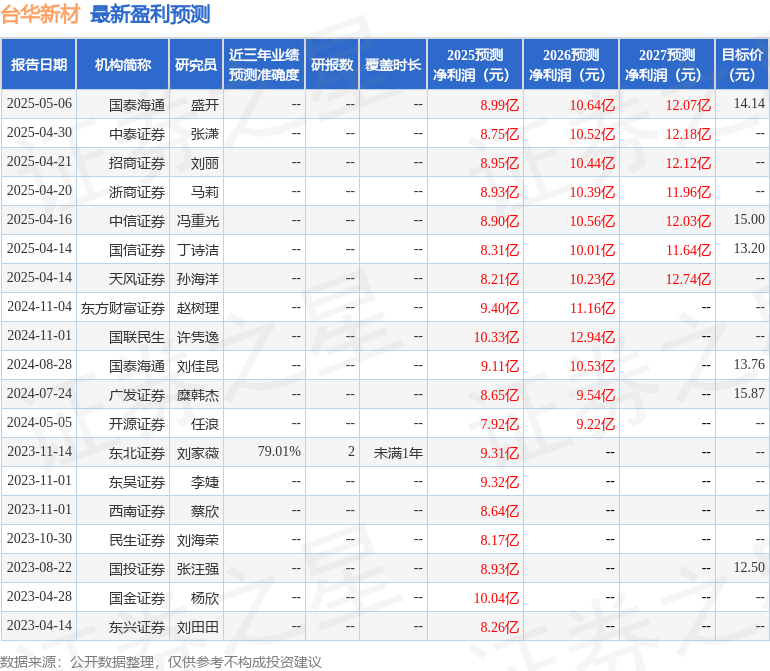Select the 79.01% accuracy value
Viewport: 770px width, 671px height.
click(279, 451)
